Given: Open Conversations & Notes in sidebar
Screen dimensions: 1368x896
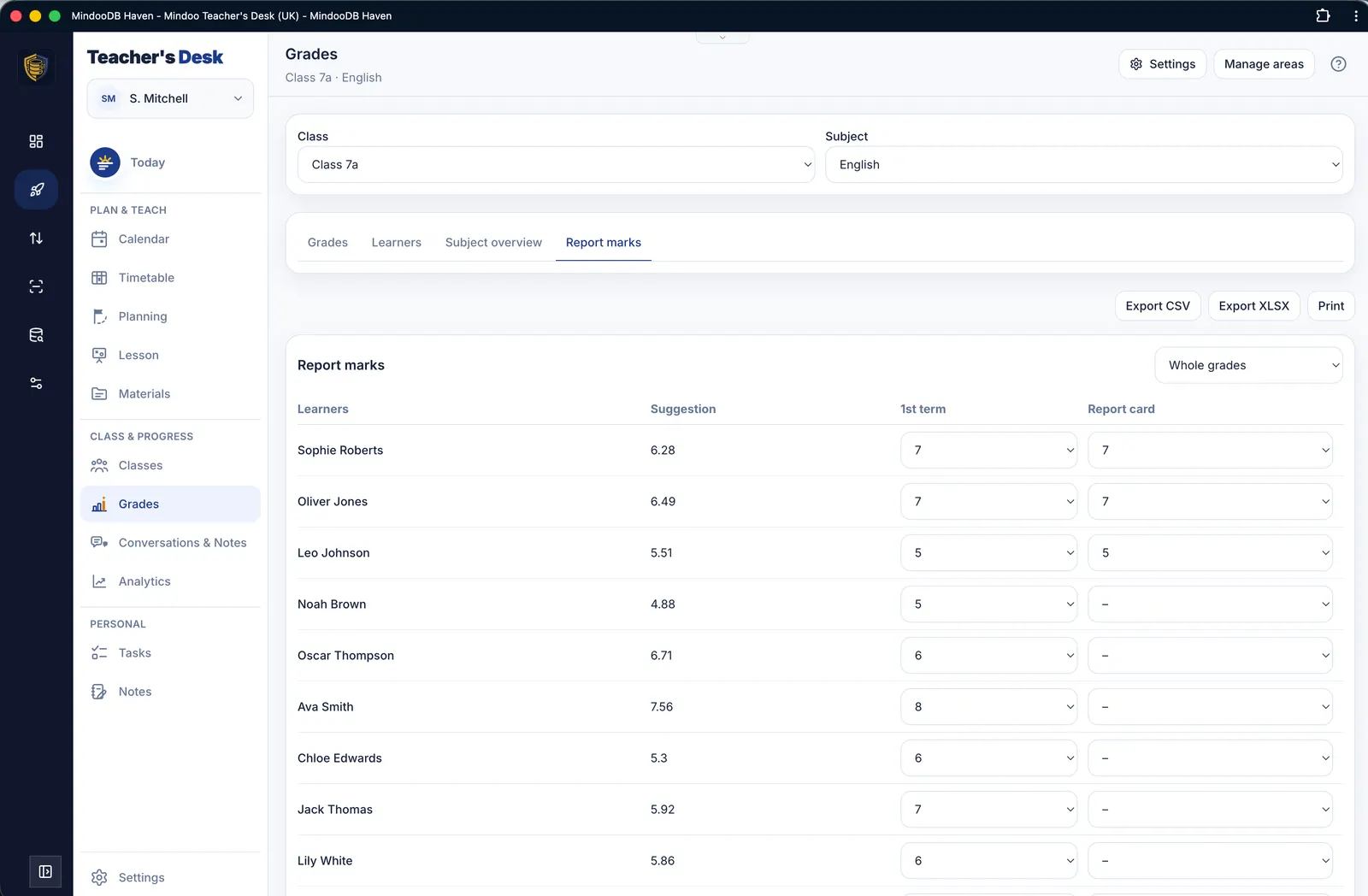Looking at the screenshot, I should (x=170, y=543).
